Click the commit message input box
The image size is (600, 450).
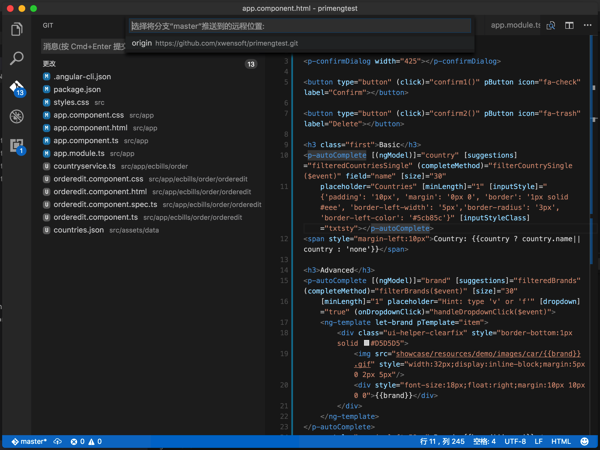pyautogui.click(x=83, y=47)
